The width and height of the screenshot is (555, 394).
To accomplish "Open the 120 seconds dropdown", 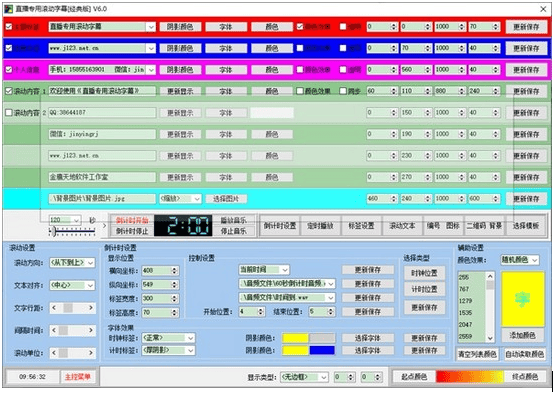I will point(76,220).
